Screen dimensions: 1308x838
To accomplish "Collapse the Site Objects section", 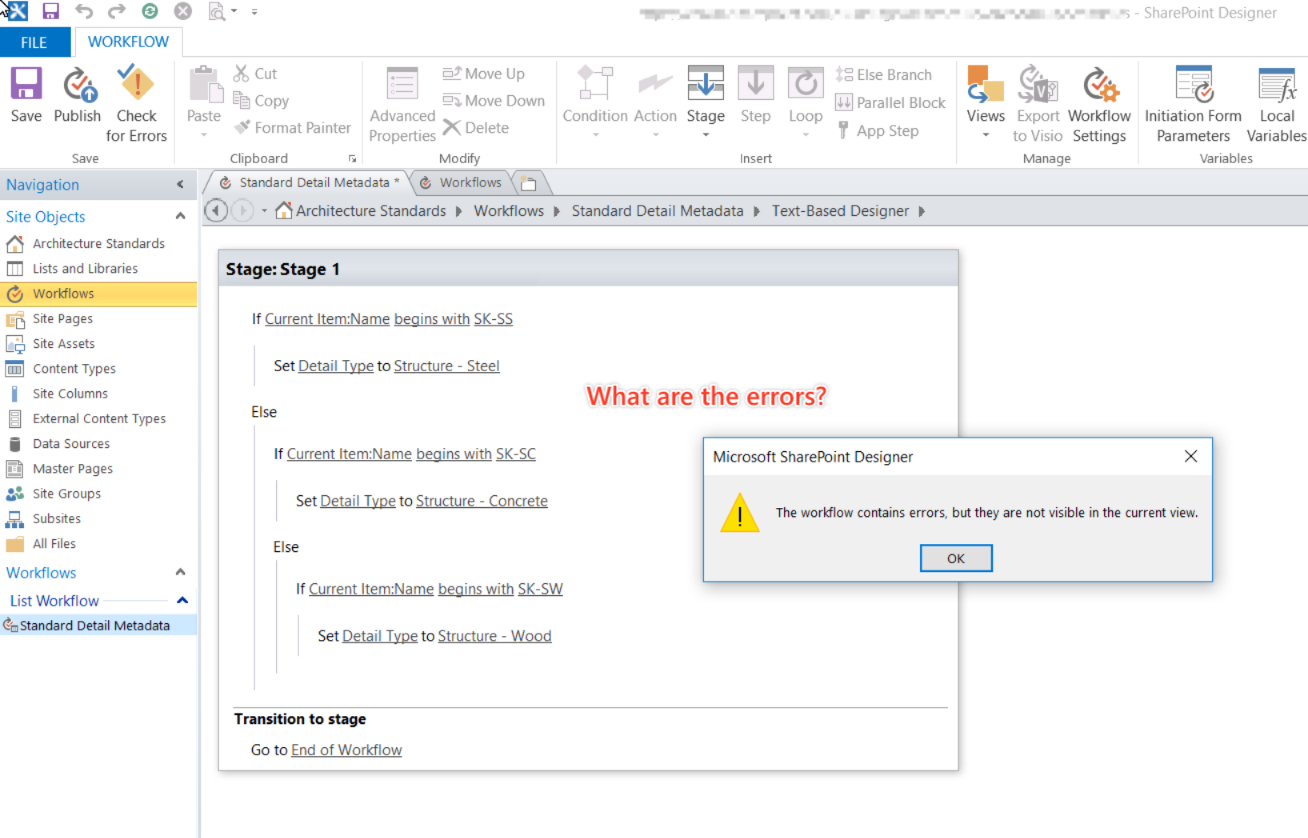I will click(x=180, y=216).
